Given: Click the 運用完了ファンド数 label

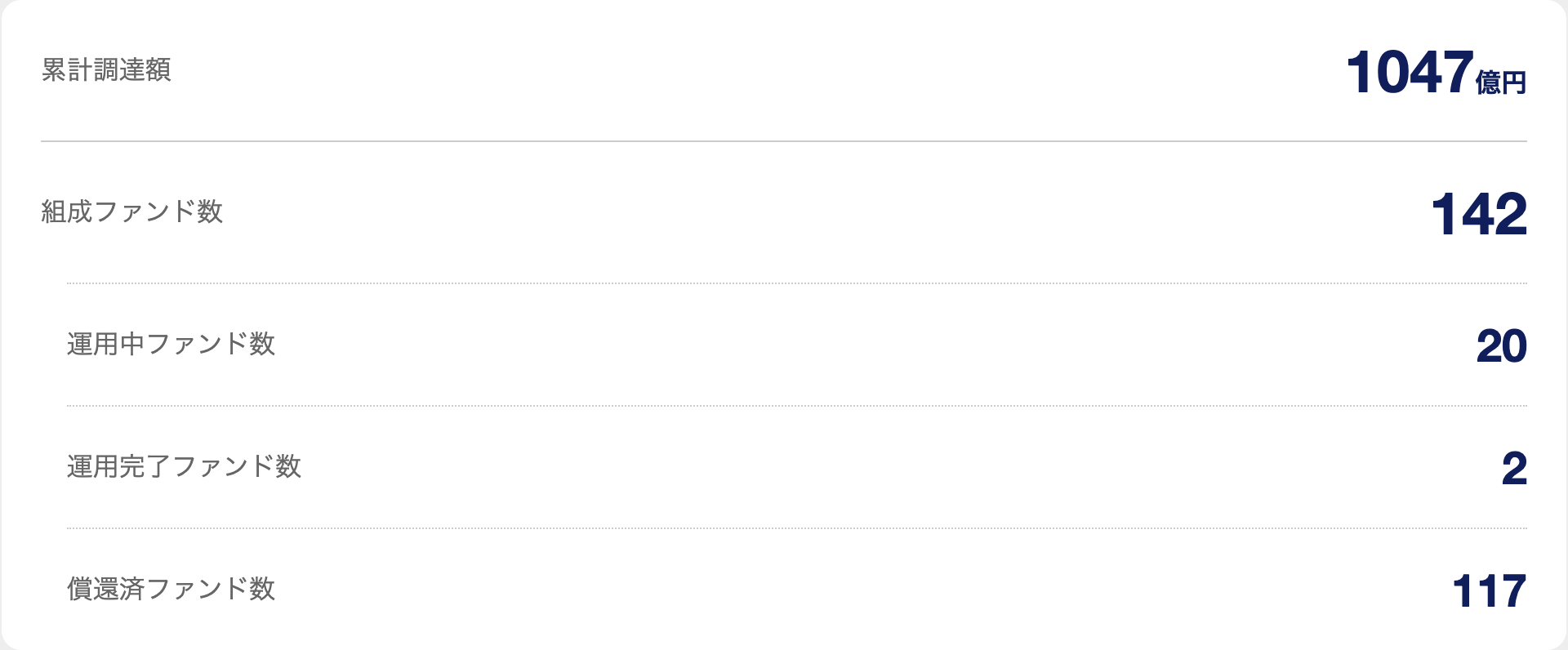Looking at the screenshot, I should (184, 467).
